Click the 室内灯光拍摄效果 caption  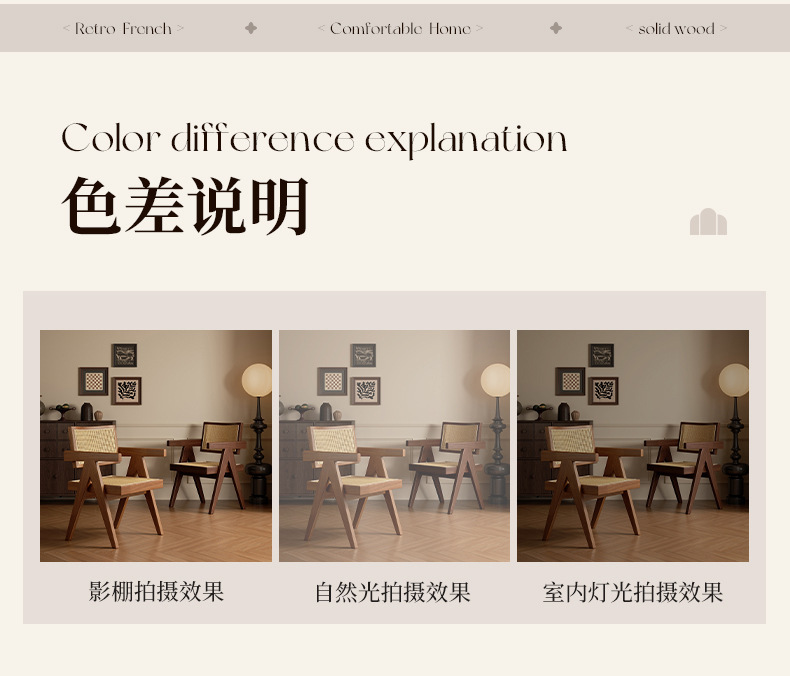633,592
